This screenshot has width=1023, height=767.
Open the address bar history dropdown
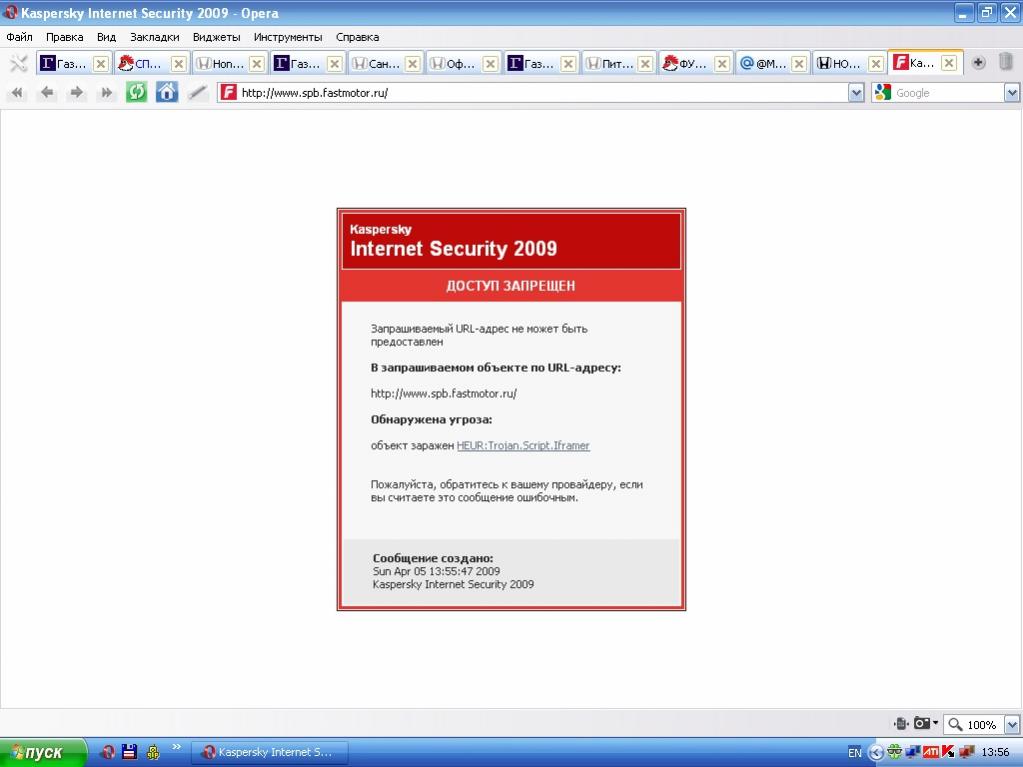pyautogui.click(x=857, y=93)
